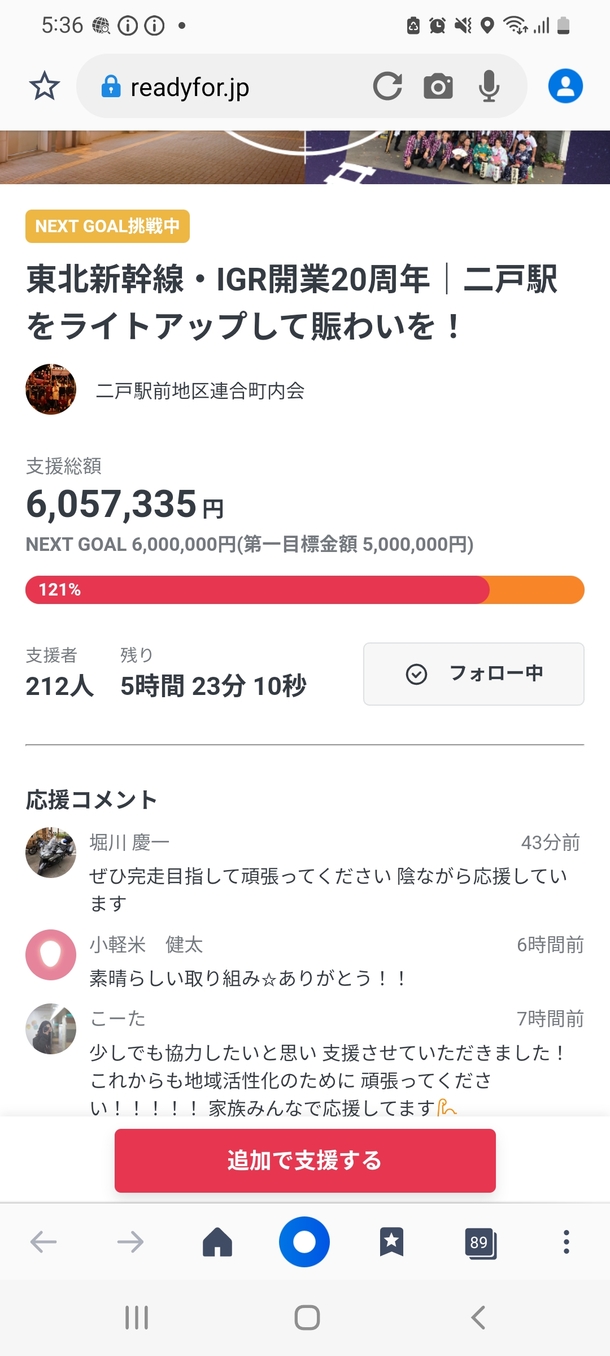
Task: Tap the bookmark star icon
Action: 44,87
